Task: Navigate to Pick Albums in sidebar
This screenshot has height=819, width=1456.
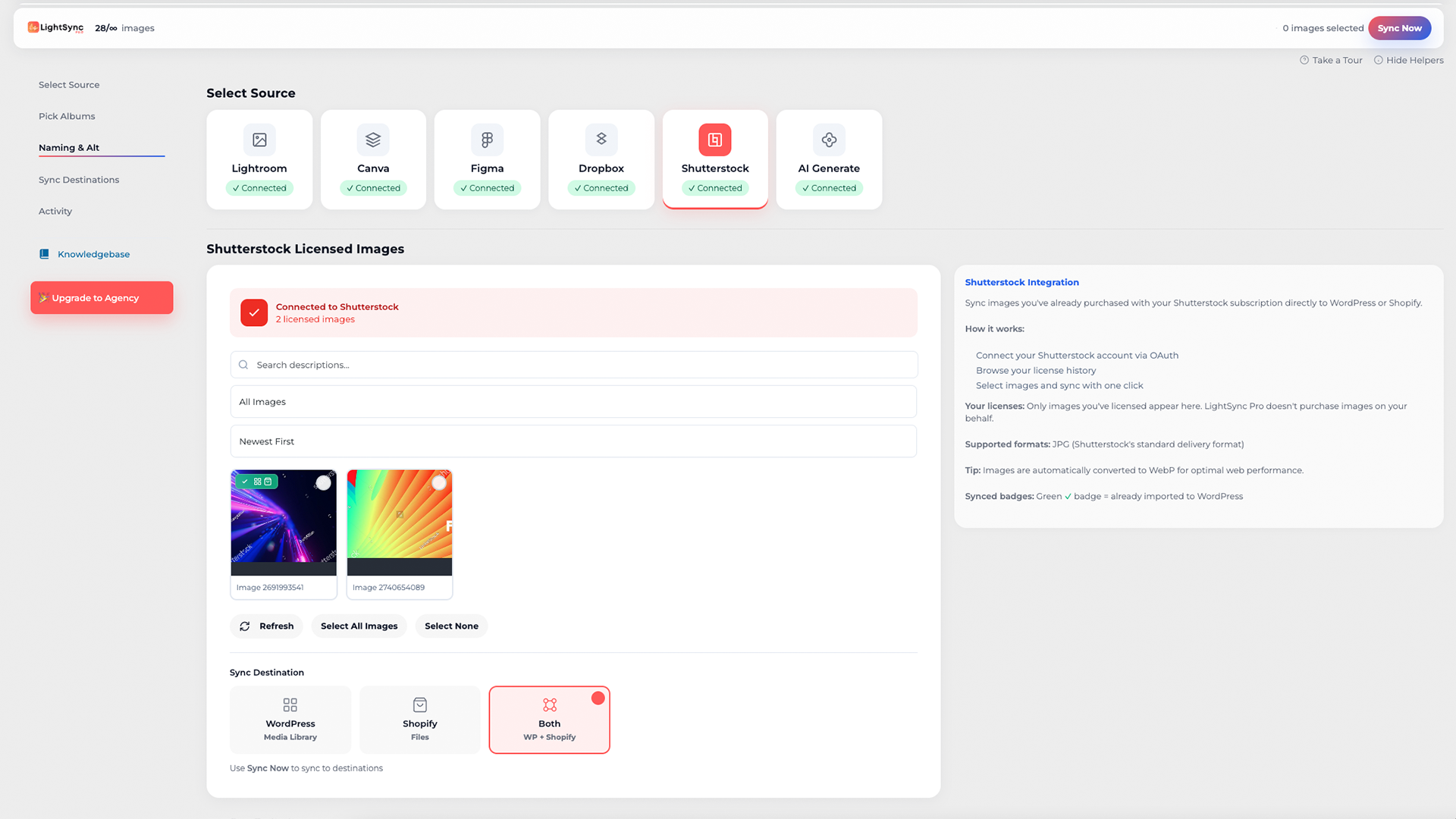Action: pyautogui.click(x=67, y=116)
